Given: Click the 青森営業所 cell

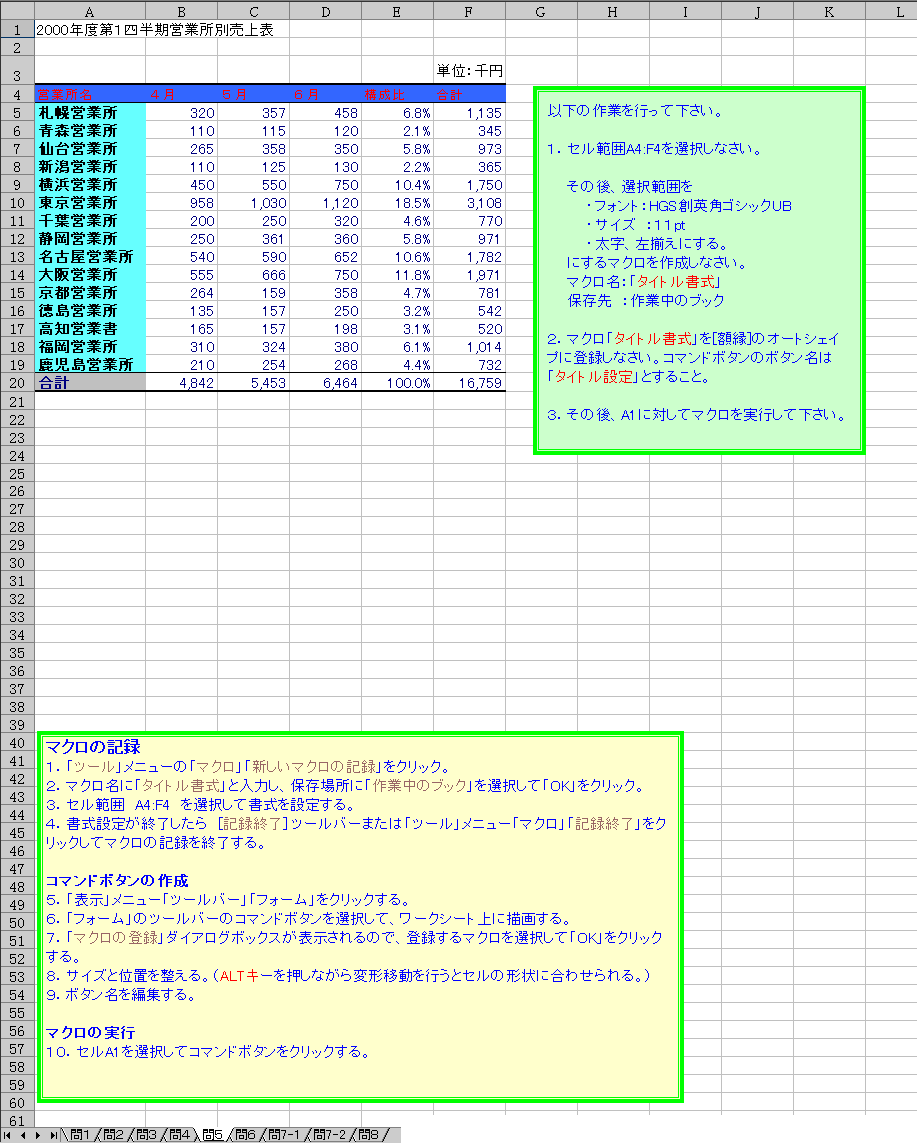Looking at the screenshot, I should pos(90,131).
